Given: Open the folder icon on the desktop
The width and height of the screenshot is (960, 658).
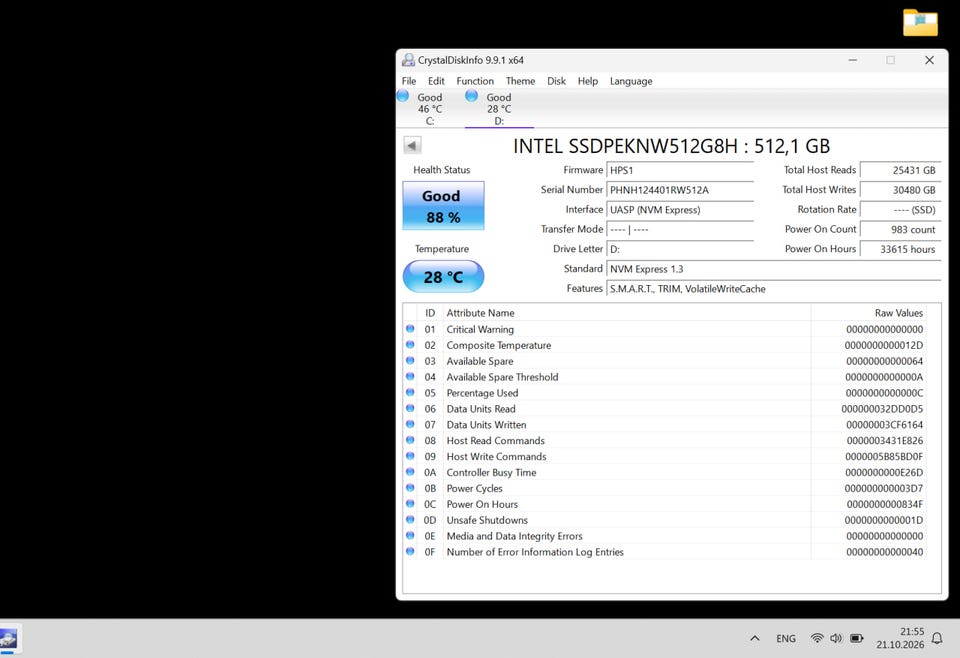Looking at the screenshot, I should [920, 23].
